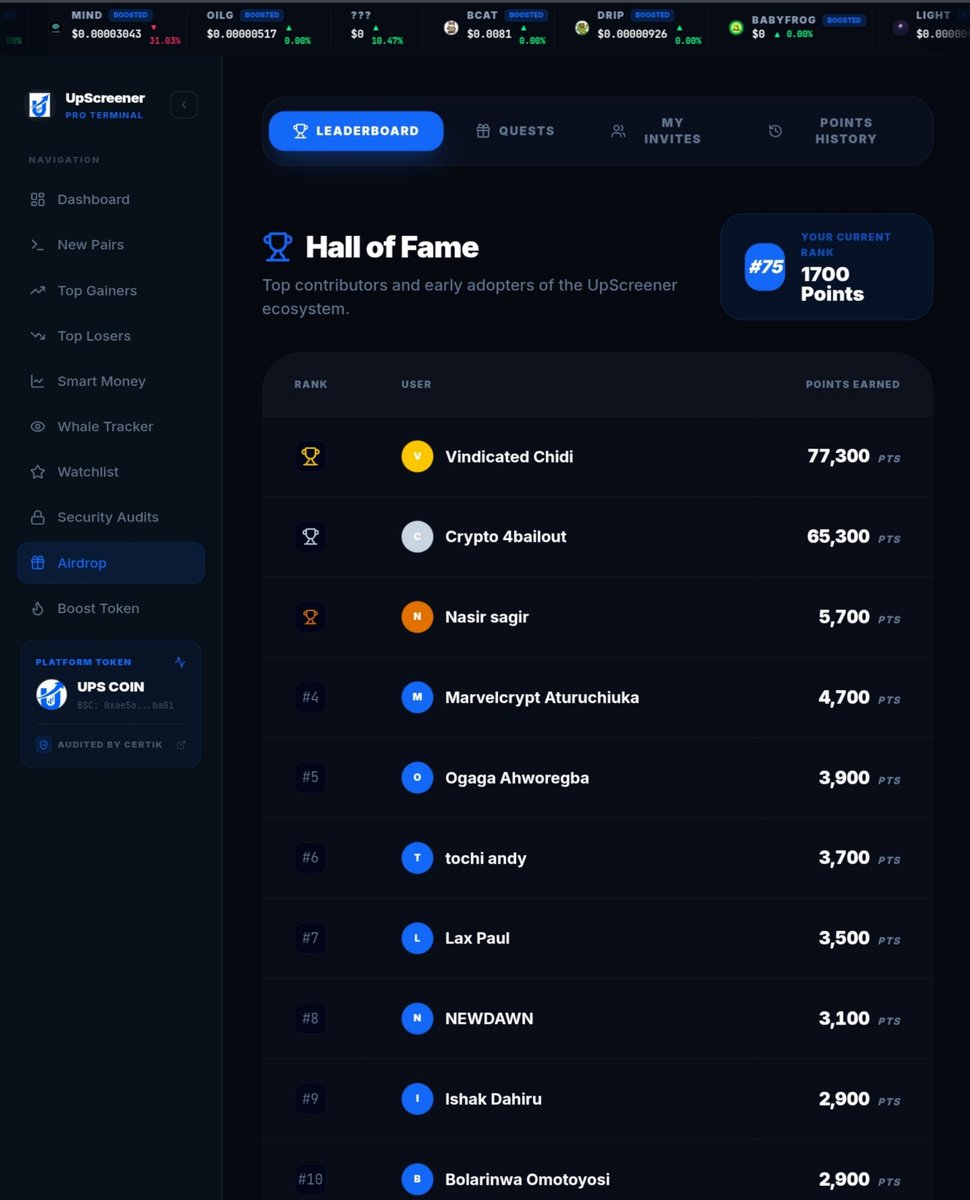Viewport: 970px width, 1200px height.
Task: Switch to the Leaderboard tab
Action: (x=356, y=131)
